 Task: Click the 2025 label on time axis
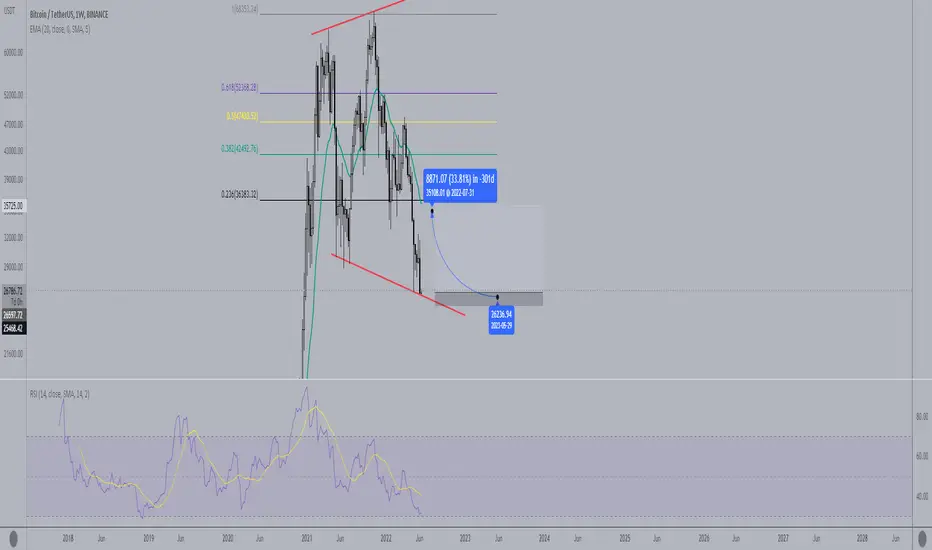625,539
